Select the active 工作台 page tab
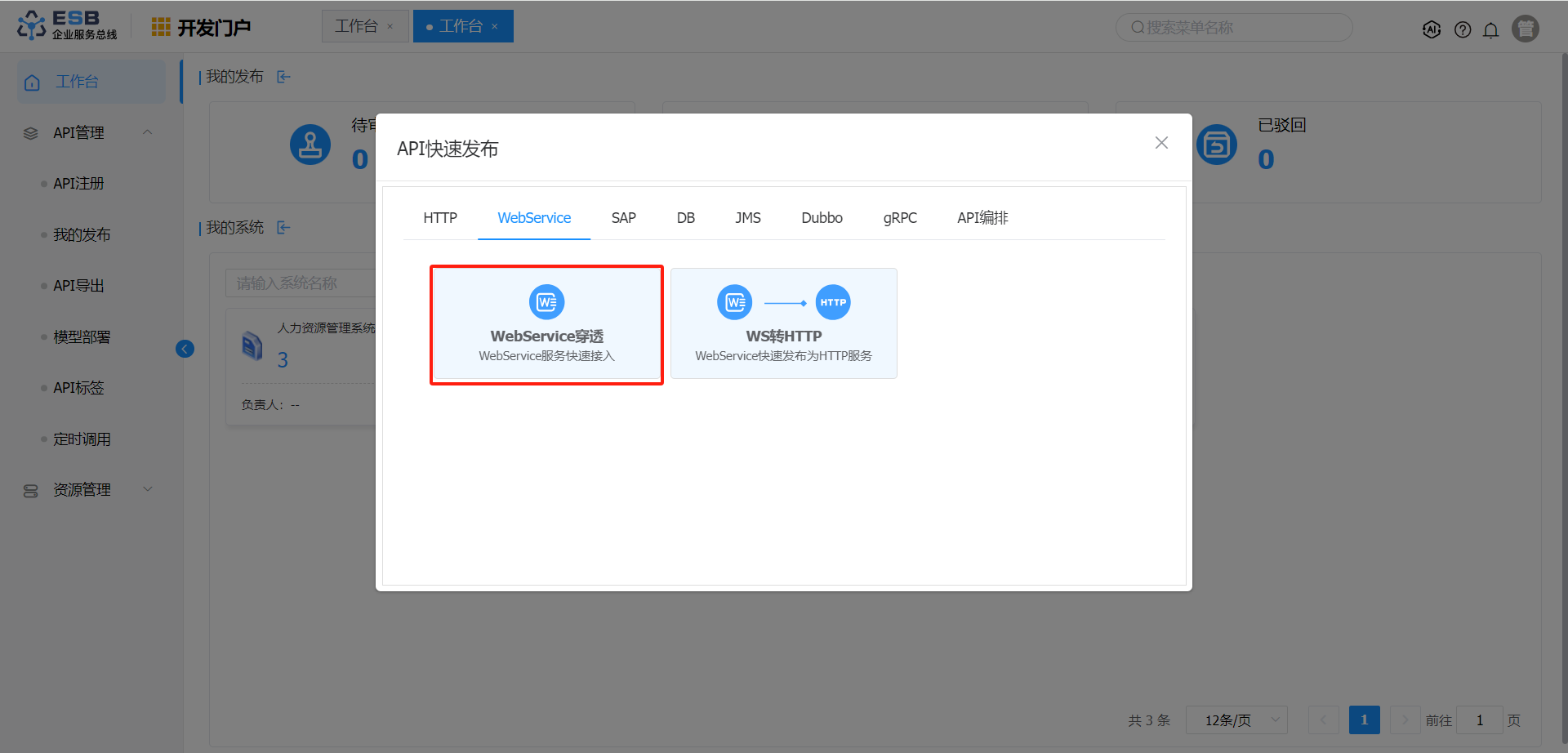 [x=461, y=27]
